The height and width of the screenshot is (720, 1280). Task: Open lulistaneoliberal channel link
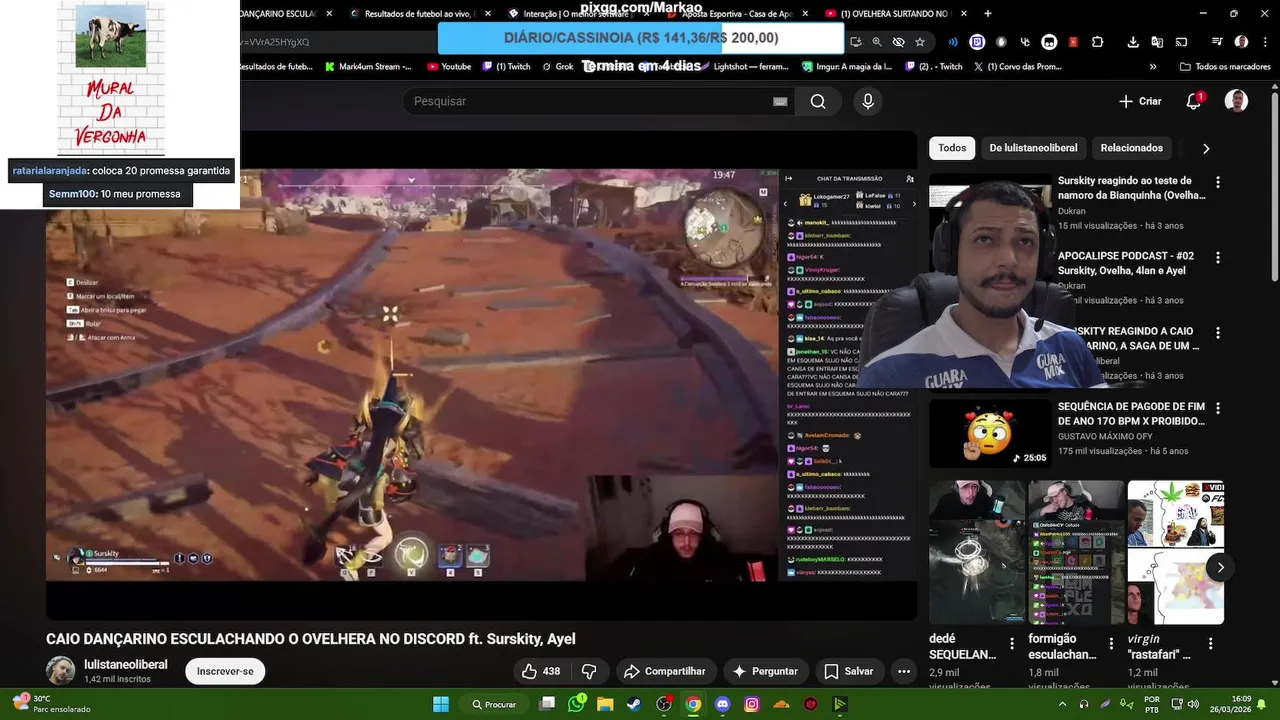[126, 664]
